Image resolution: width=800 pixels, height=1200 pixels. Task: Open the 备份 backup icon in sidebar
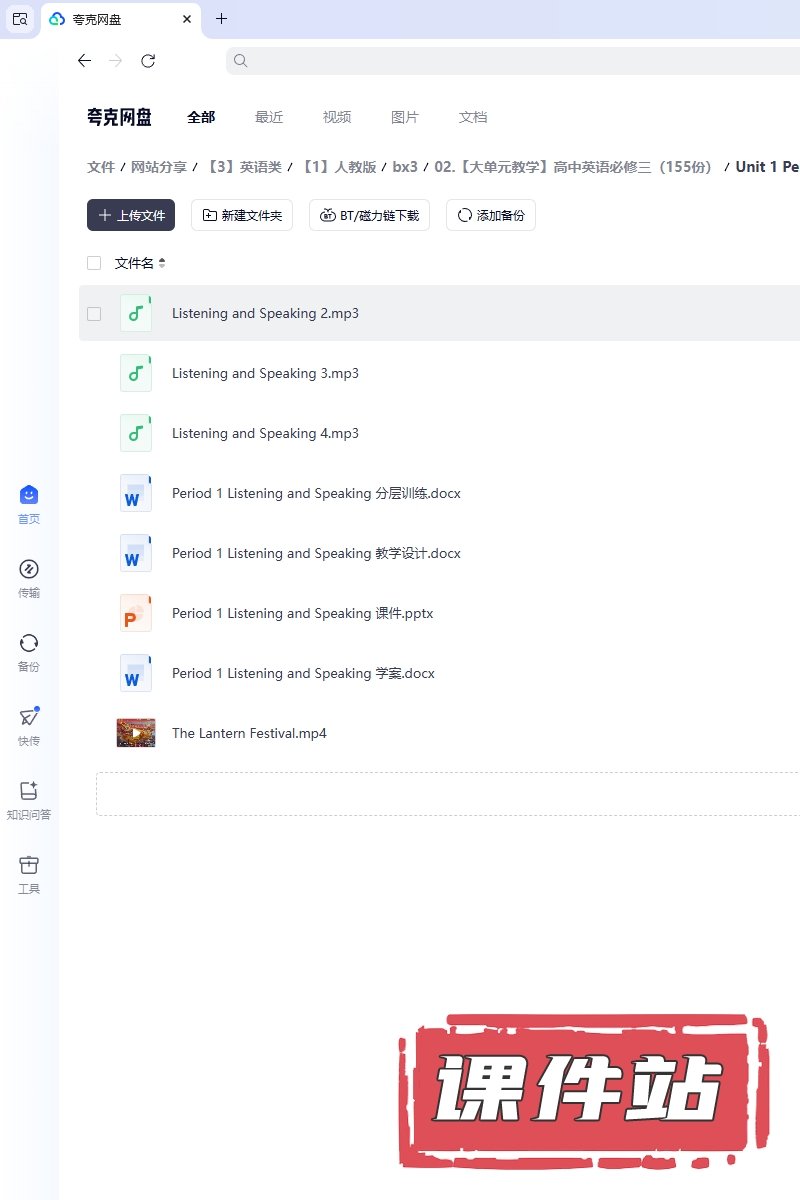pos(29,643)
